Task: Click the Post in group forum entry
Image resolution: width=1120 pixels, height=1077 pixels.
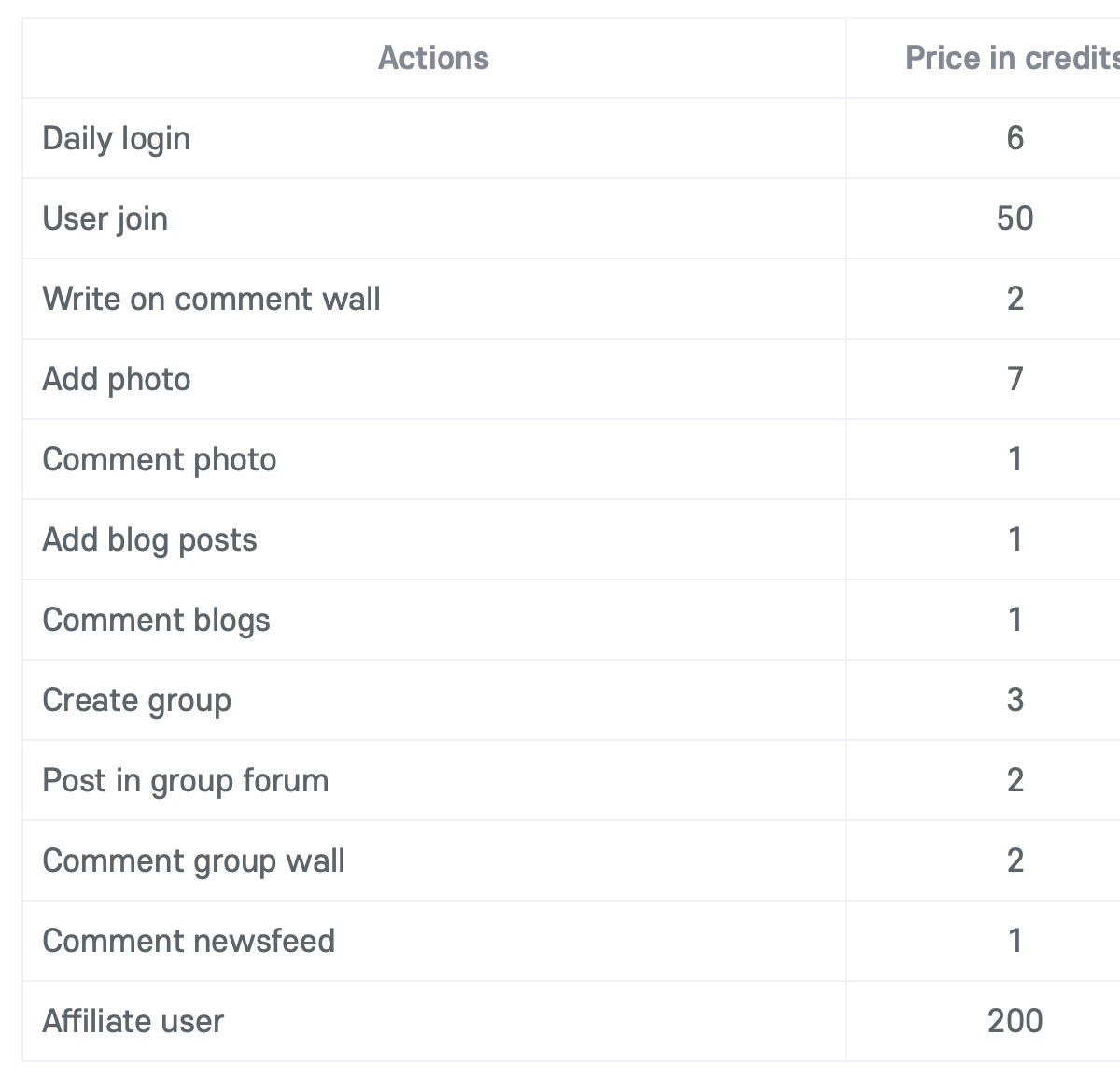Action: pyautogui.click(x=186, y=781)
